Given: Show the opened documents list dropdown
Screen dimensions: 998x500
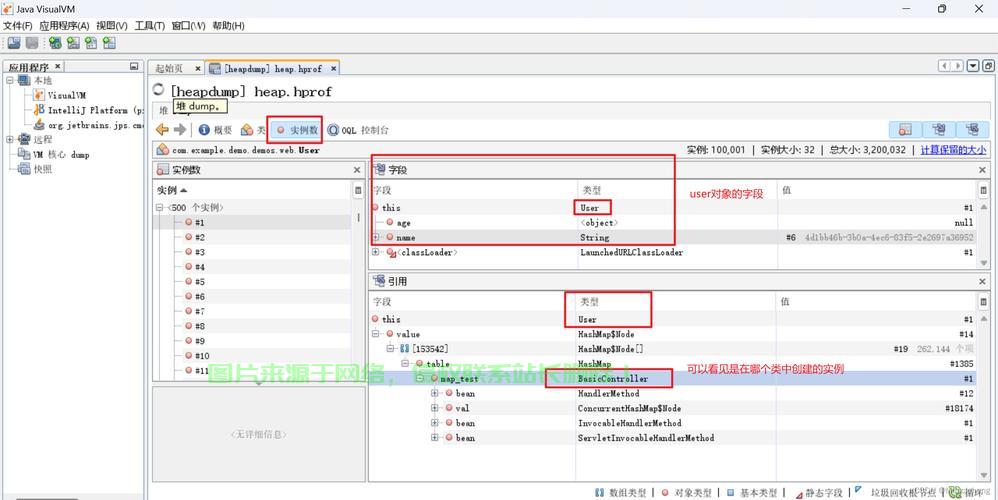Looking at the screenshot, I should (973, 66).
